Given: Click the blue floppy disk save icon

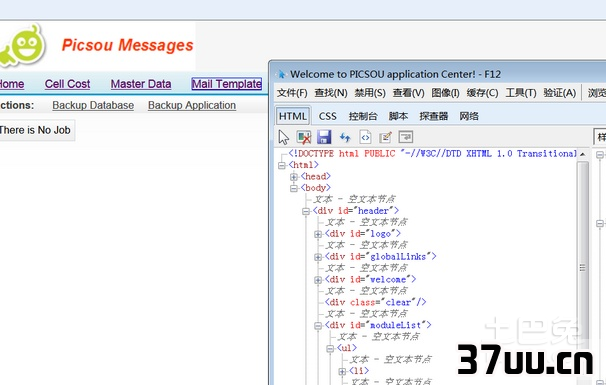Looking at the screenshot, I should point(324,137).
